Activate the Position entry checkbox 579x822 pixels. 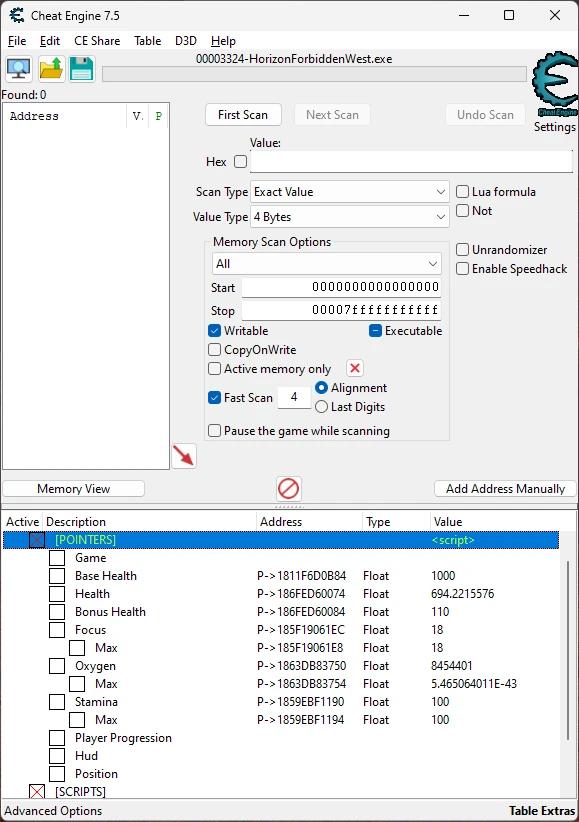point(57,774)
